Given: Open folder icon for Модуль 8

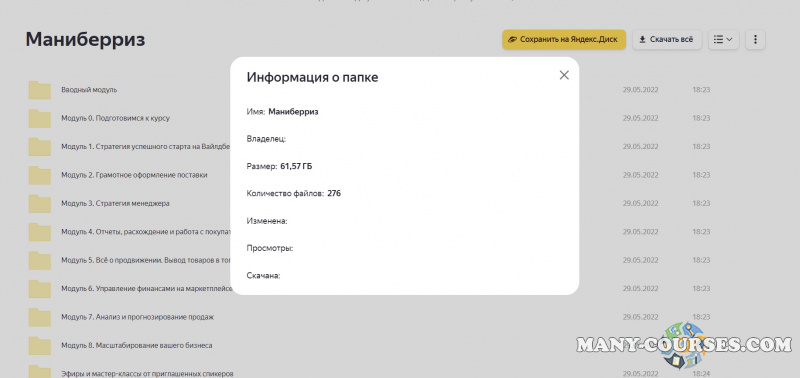Looking at the screenshot, I should pos(40,345).
